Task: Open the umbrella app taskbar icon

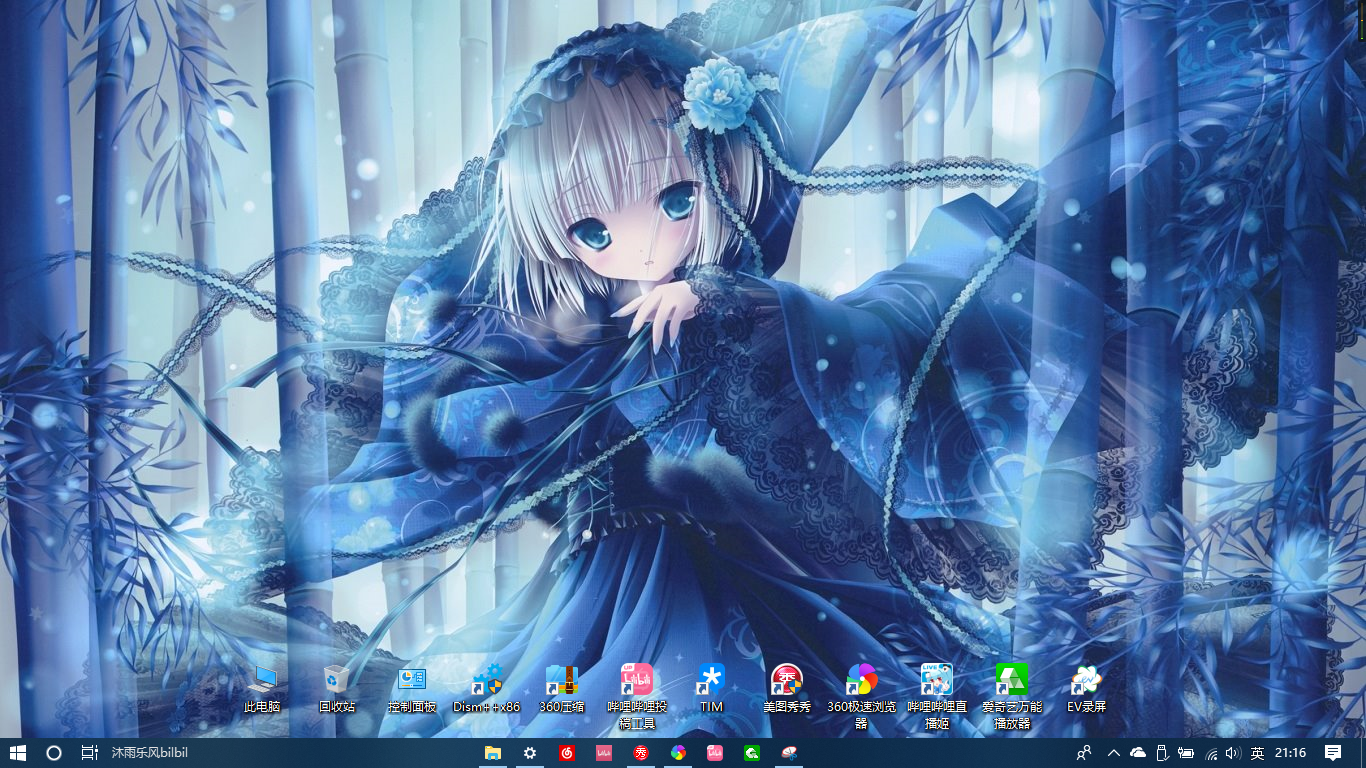Action: pyautogui.click(x=789, y=753)
